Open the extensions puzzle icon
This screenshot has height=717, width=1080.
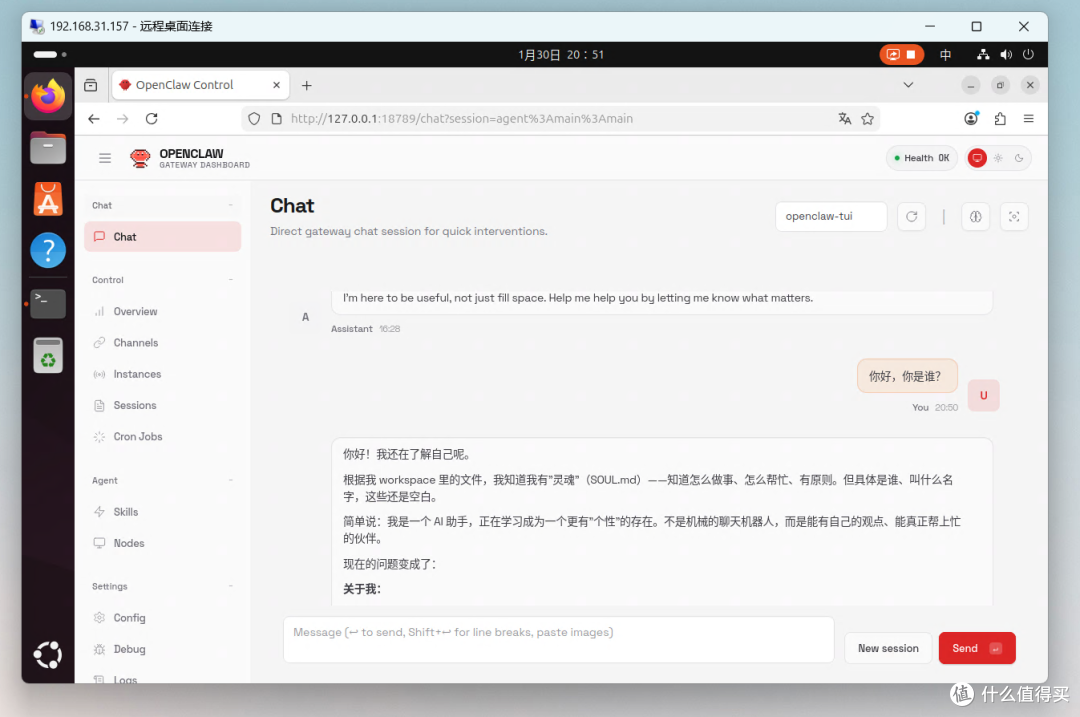[x=1000, y=118]
